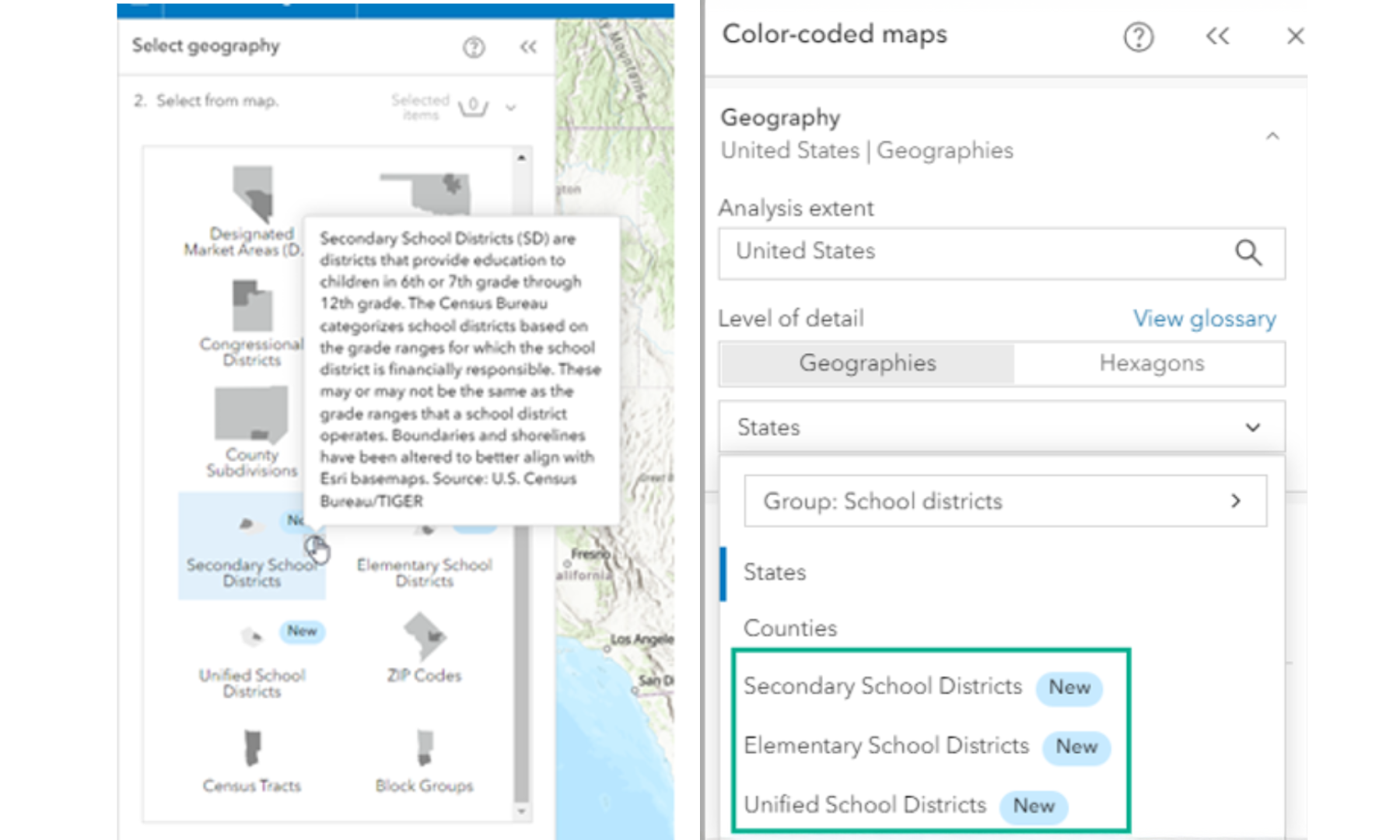Image resolution: width=1400 pixels, height=840 pixels.
Task: Select Secondary School Districts from list
Action: [883, 686]
